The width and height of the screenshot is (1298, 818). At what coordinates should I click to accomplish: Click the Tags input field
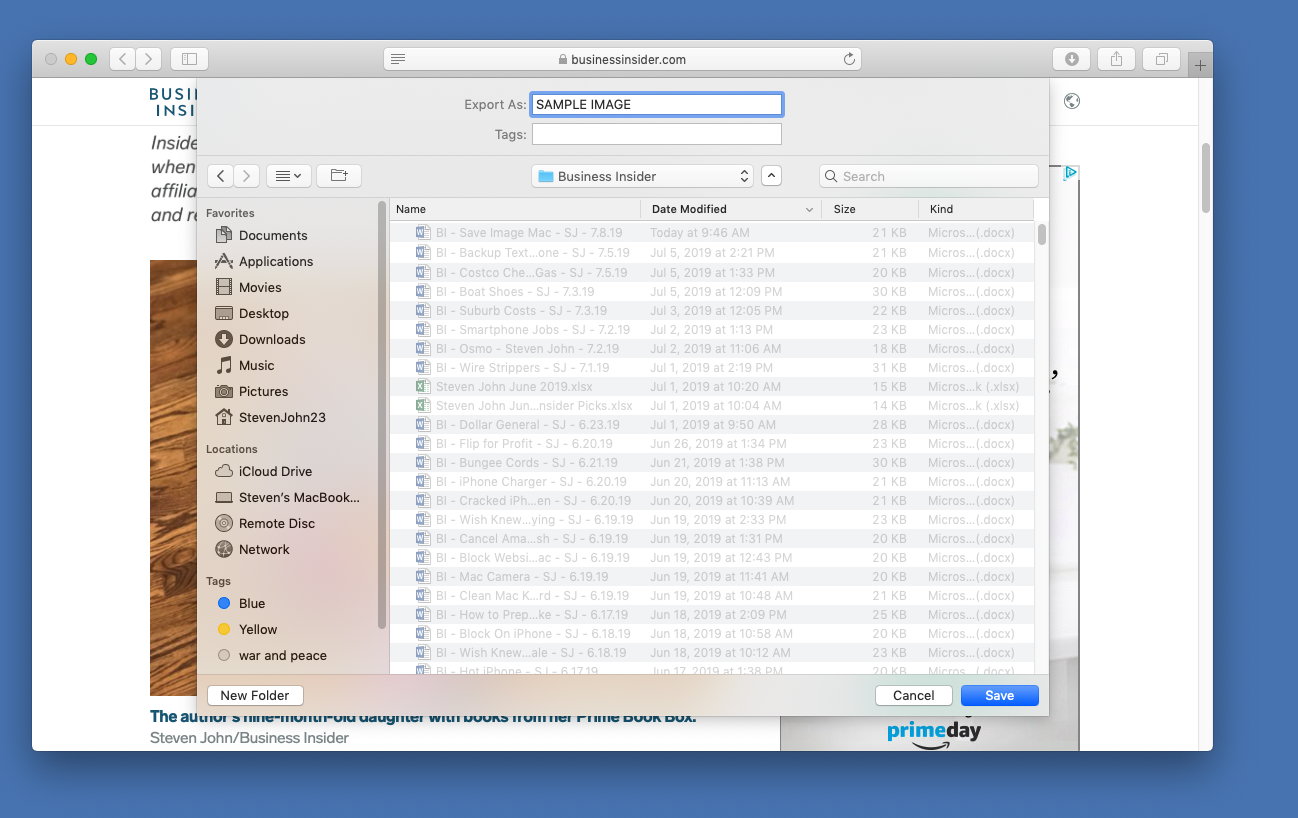(657, 134)
